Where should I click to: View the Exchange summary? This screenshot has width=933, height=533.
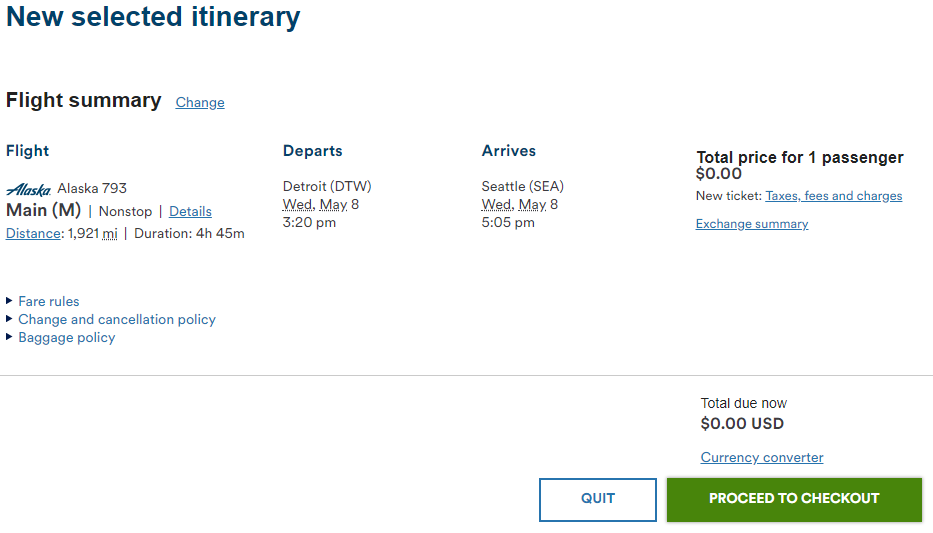coord(752,224)
